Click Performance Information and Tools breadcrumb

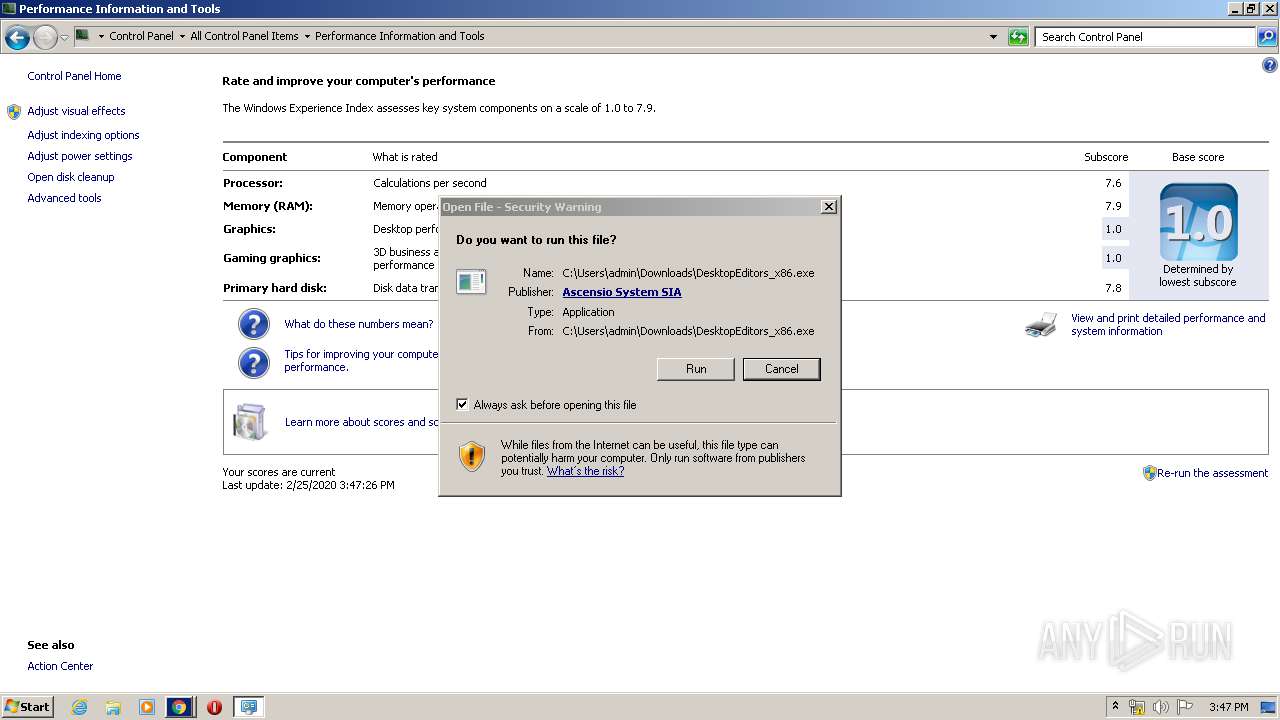[400, 36]
